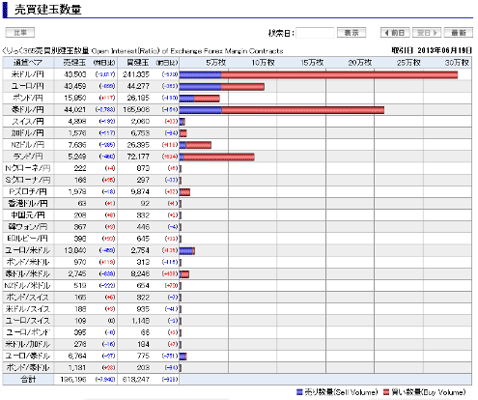Viewport: 478px width, 400px height.
Task: Click the red buy bar for 豪ドル/円
Action: coord(303,110)
